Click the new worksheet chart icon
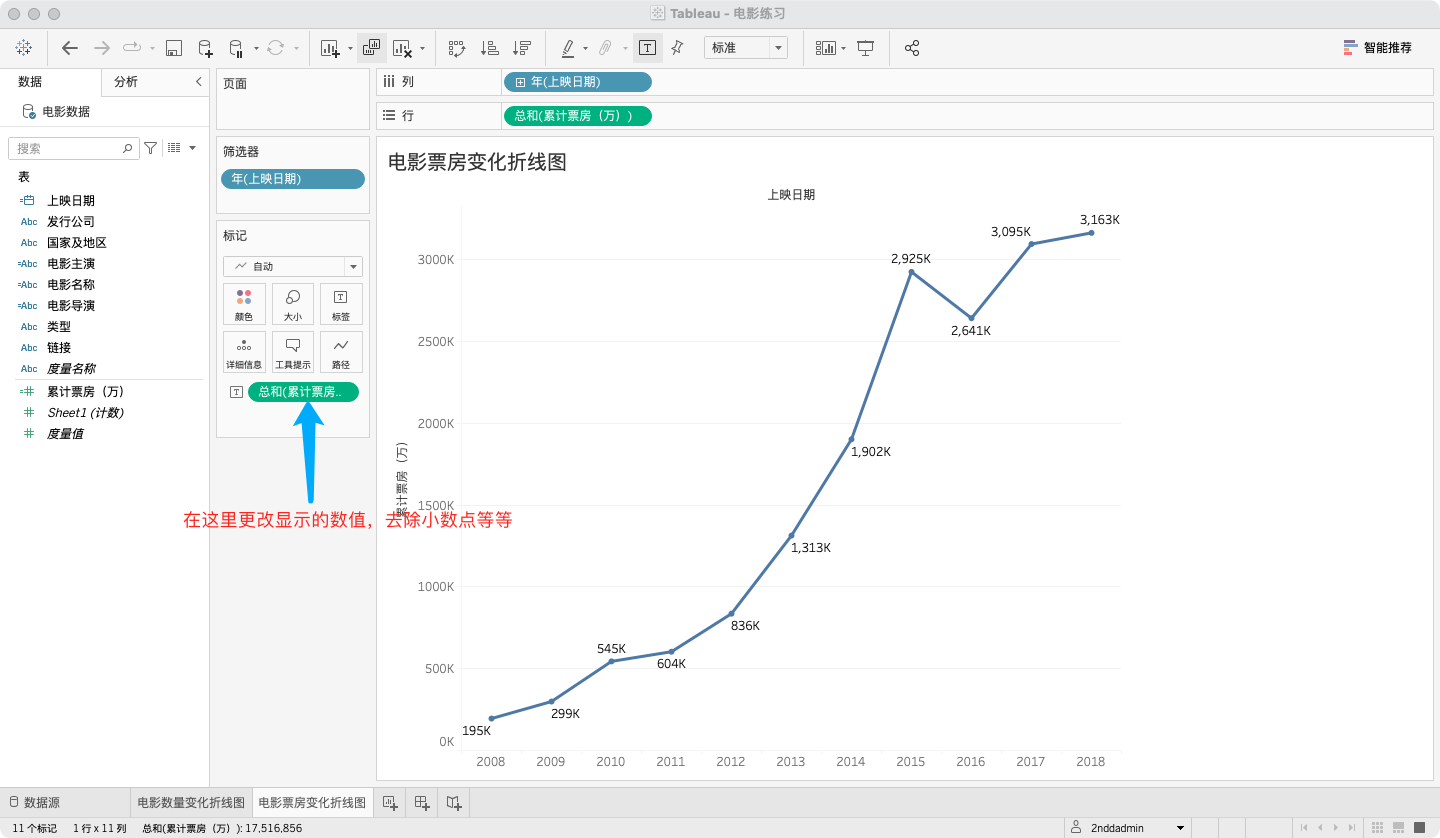 click(330, 47)
